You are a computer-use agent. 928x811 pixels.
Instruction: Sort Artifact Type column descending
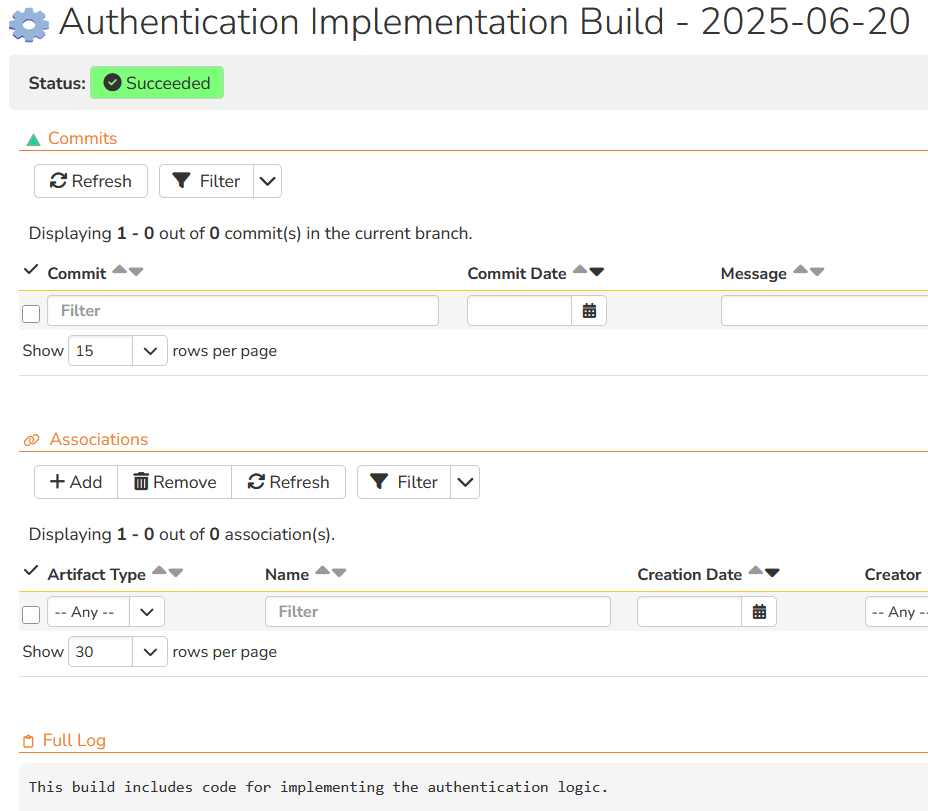pyautogui.click(x=176, y=573)
